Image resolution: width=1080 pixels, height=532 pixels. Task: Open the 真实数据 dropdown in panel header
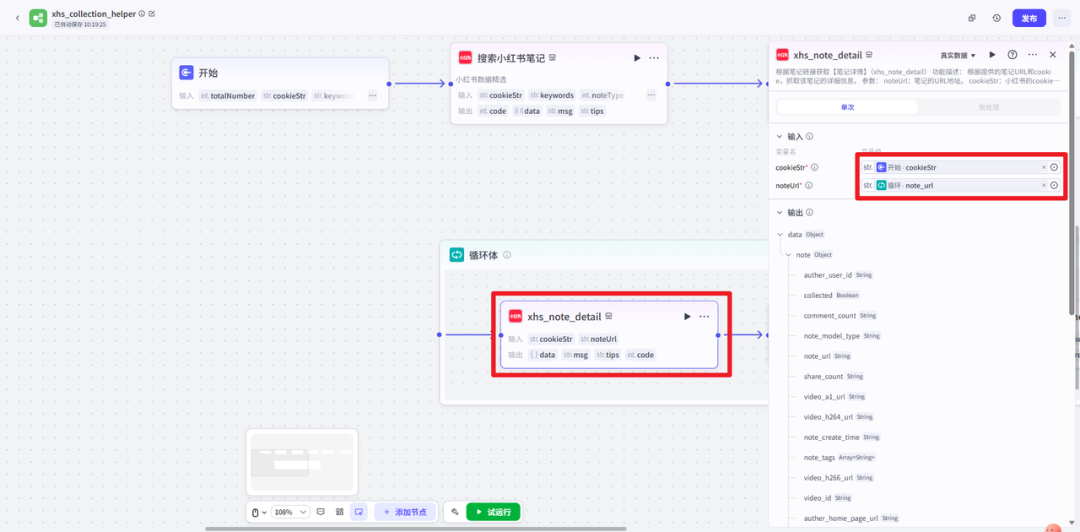click(958, 55)
